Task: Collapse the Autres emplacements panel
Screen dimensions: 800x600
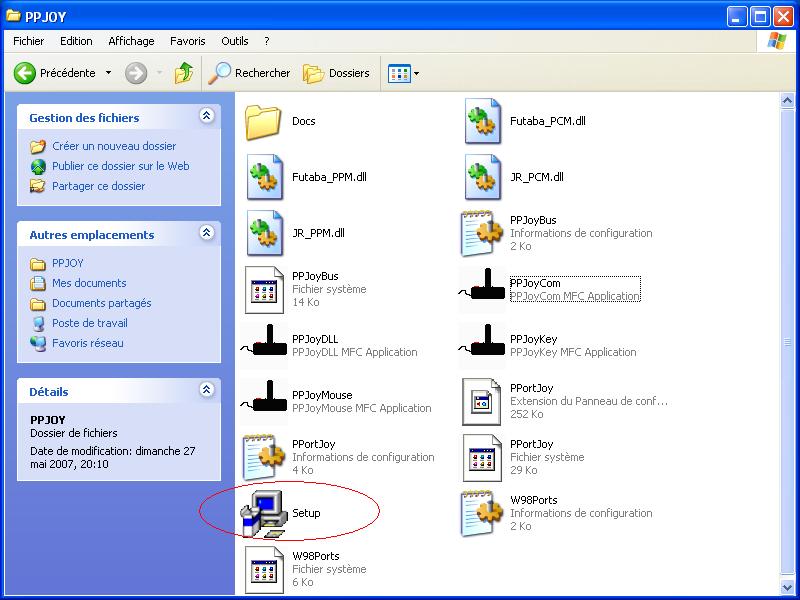Action: point(206,233)
